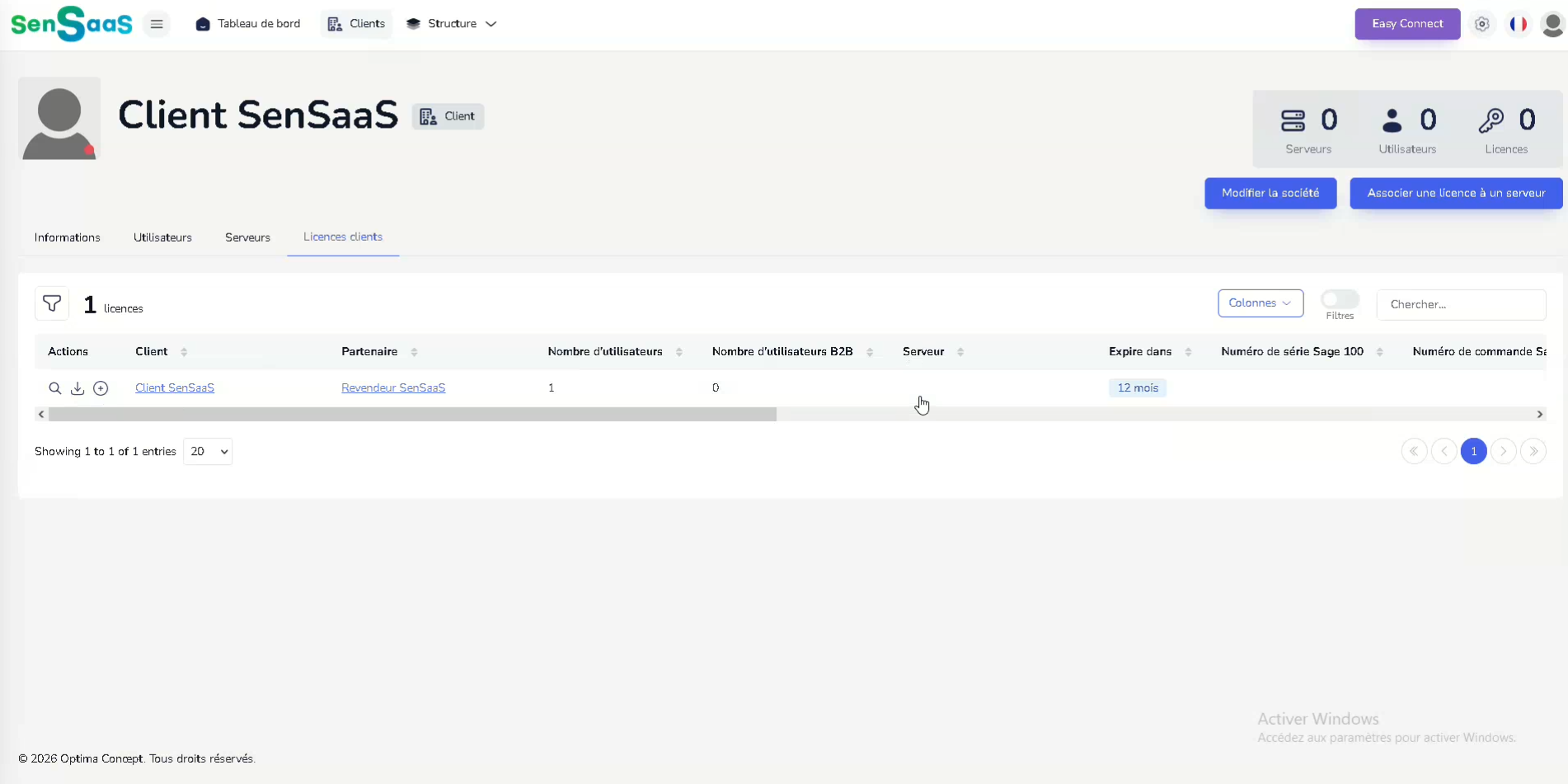Change language via French flag icon
The width and height of the screenshot is (1568, 784).
[1518, 24]
